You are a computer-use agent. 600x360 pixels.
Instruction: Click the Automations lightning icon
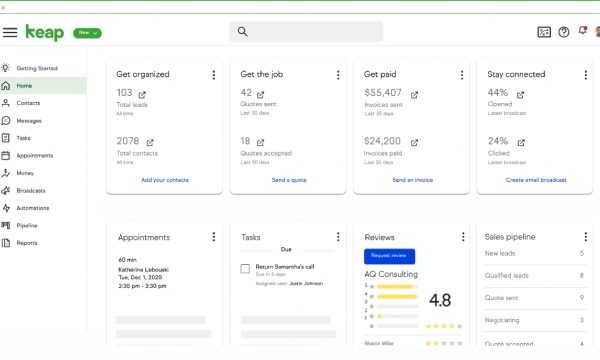(6, 208)
